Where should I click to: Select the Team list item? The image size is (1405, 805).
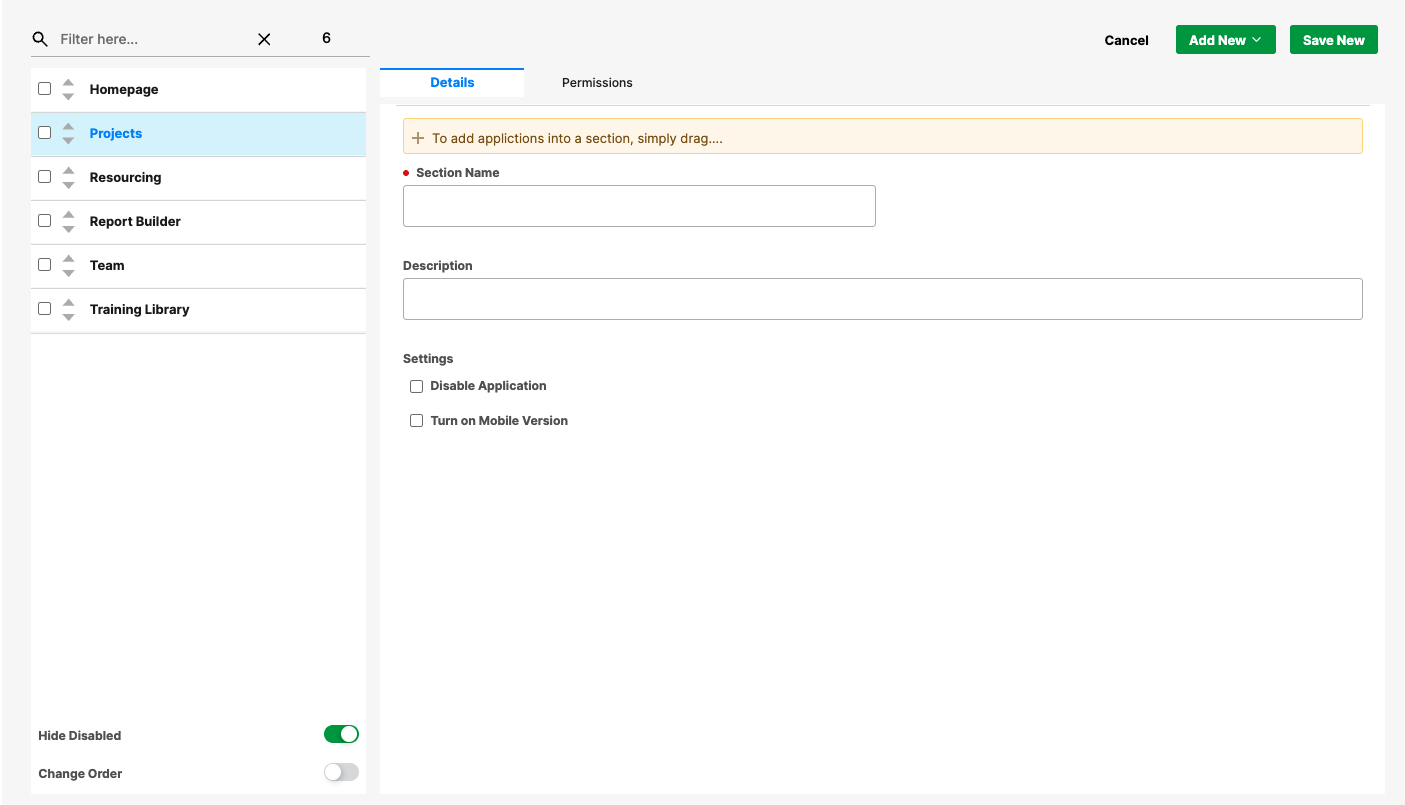[198, 265]
